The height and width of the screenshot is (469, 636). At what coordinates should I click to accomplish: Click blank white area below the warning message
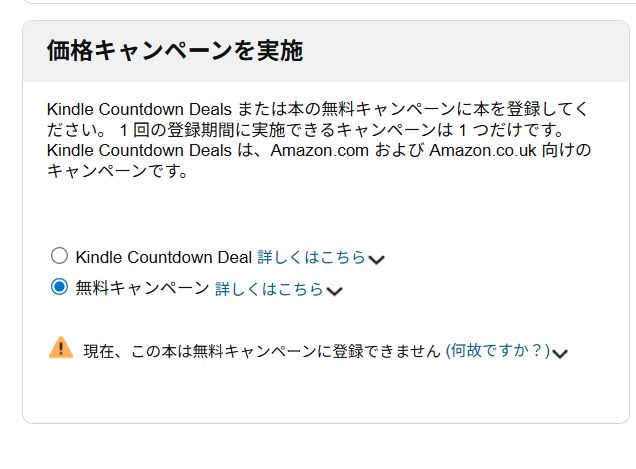click(320, 395)
